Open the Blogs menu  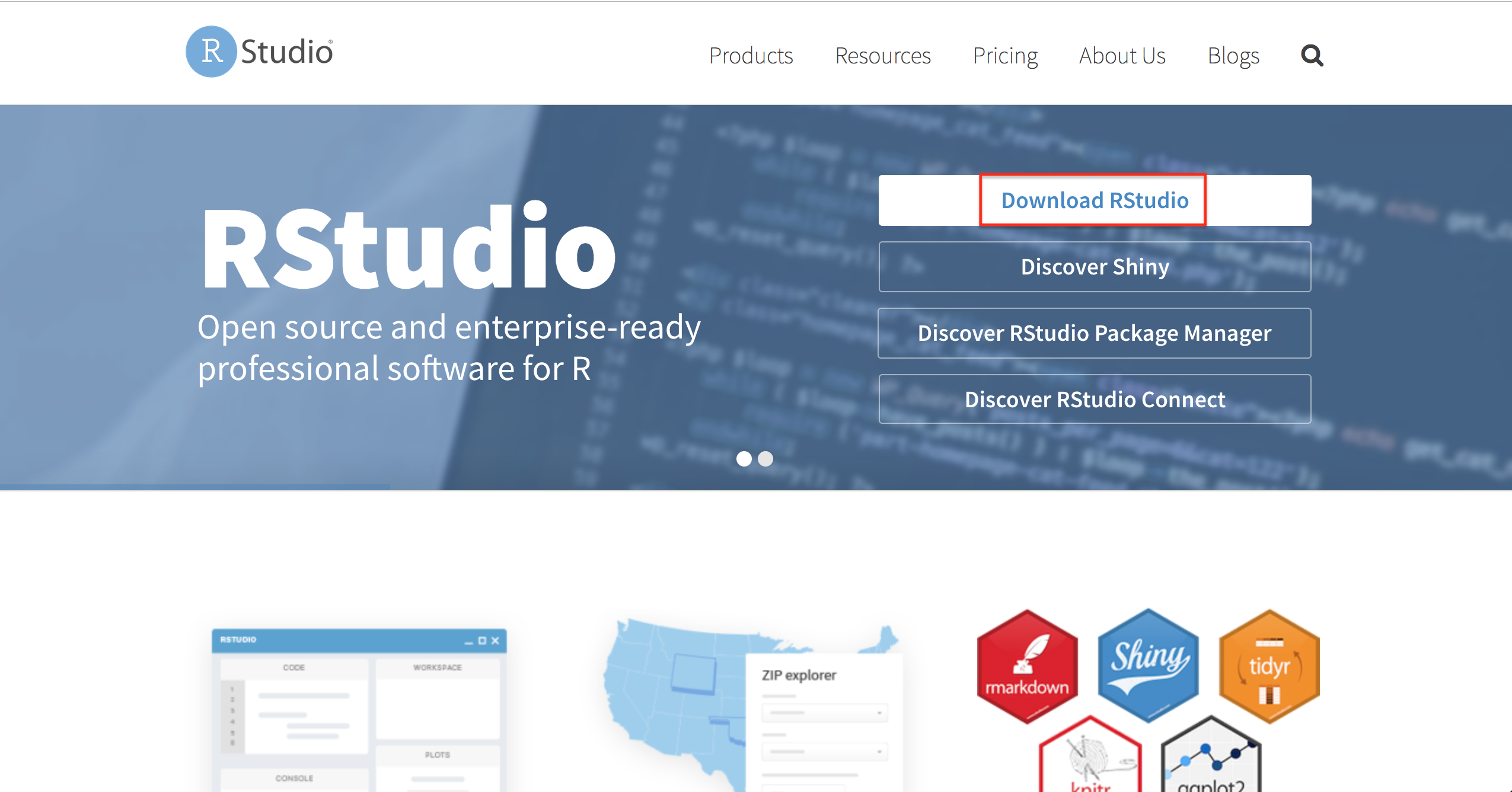(x=1233, y=56)
